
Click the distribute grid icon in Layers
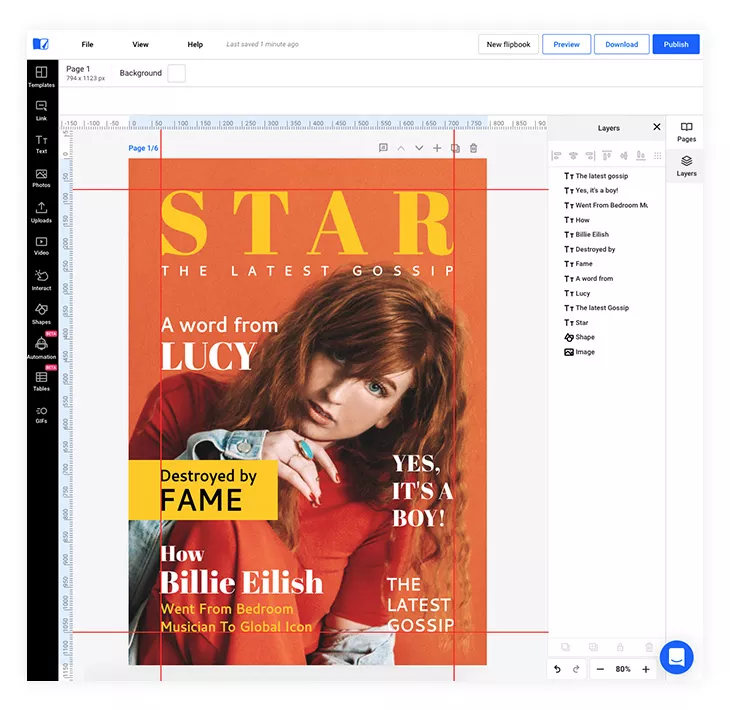[657, 156]
